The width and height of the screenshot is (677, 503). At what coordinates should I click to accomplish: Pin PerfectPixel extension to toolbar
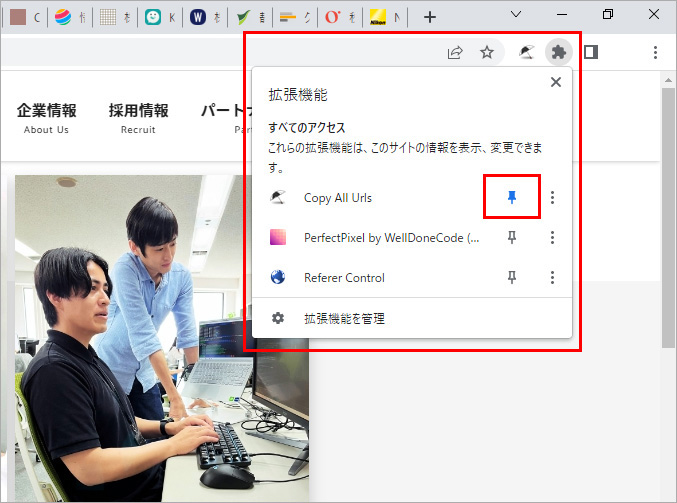[512, 237]
